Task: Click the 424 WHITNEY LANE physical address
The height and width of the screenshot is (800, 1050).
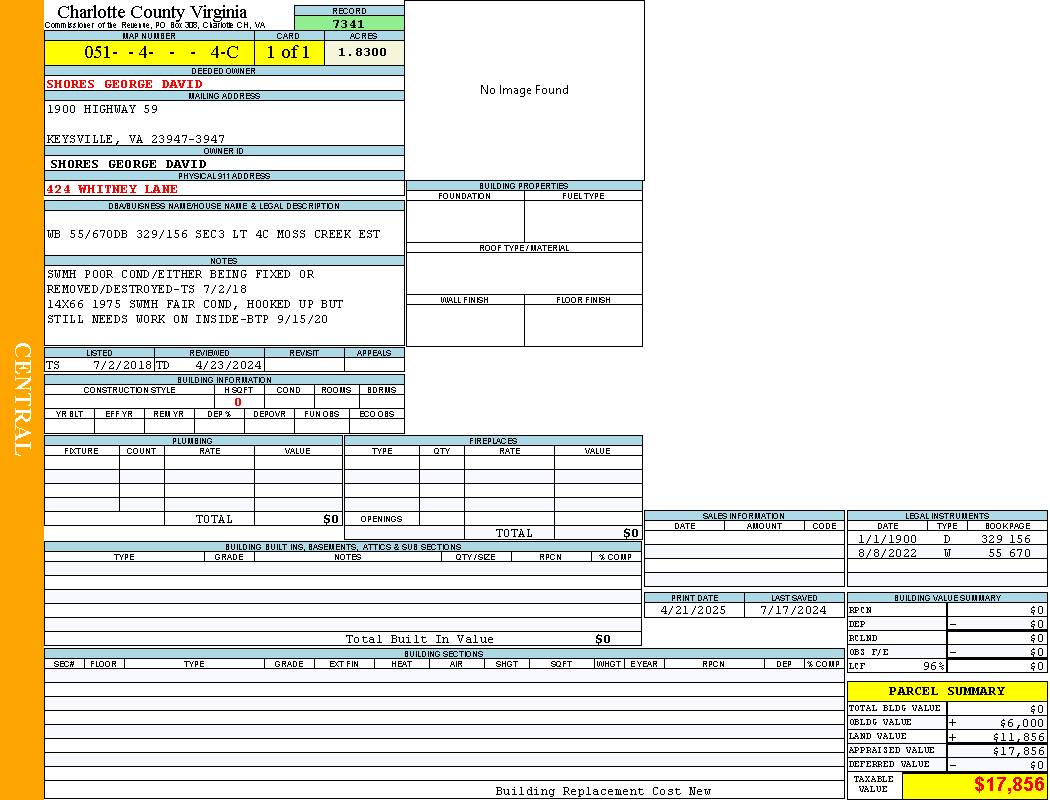Action: click(x=112, y=189)
